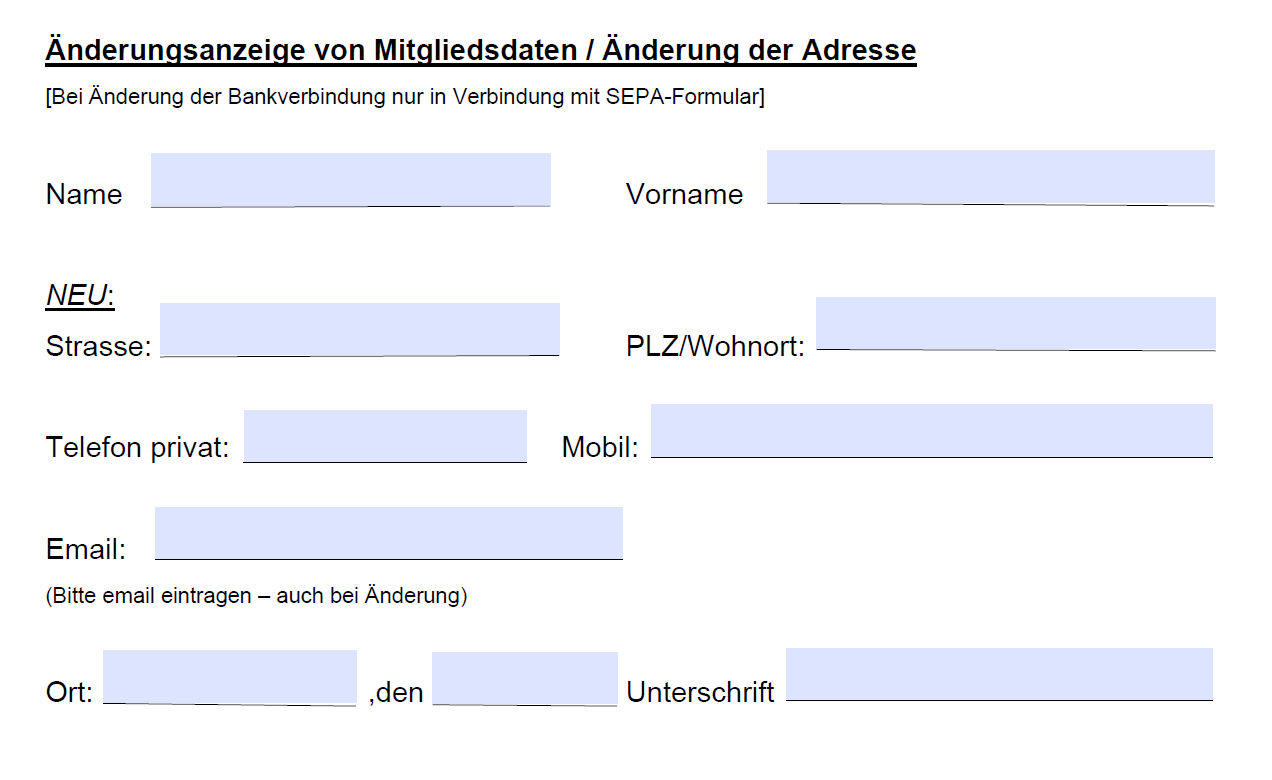1272x780 pixels.
Task: Click the Unterschrift label text
Action: [699, 690]
